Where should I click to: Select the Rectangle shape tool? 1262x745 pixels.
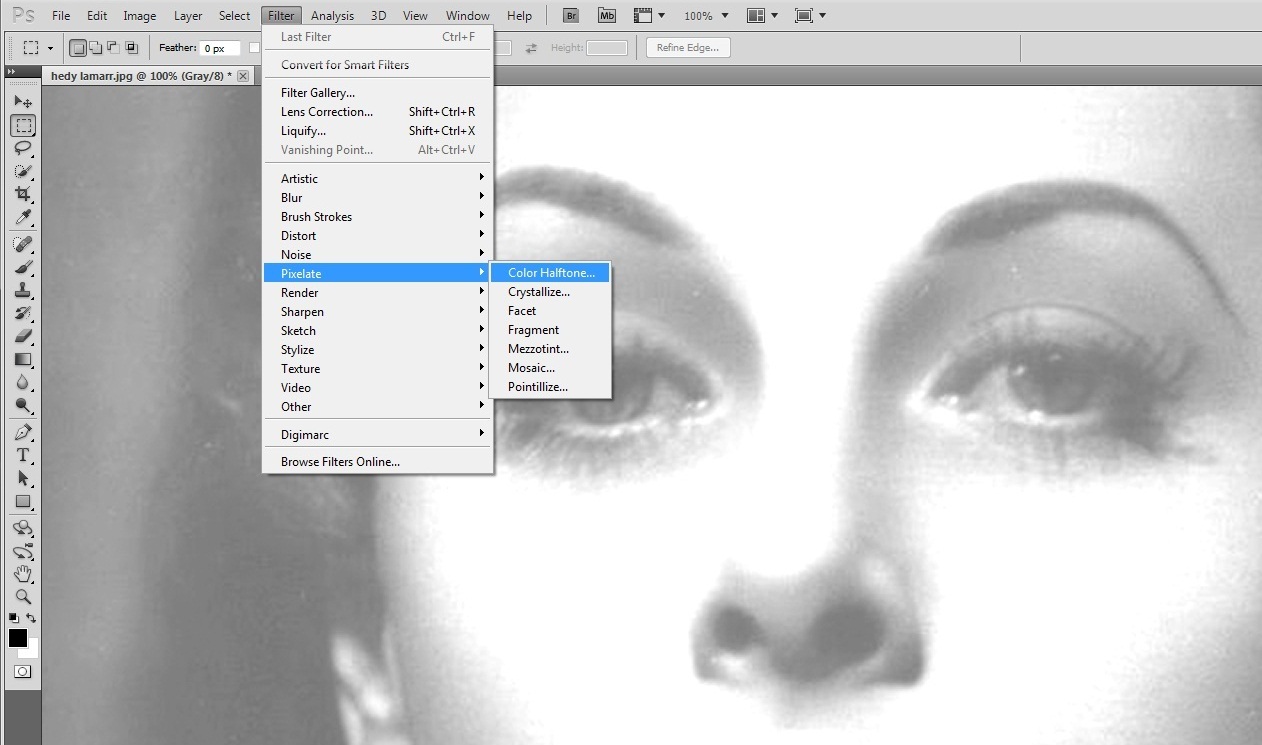(23, 502)
